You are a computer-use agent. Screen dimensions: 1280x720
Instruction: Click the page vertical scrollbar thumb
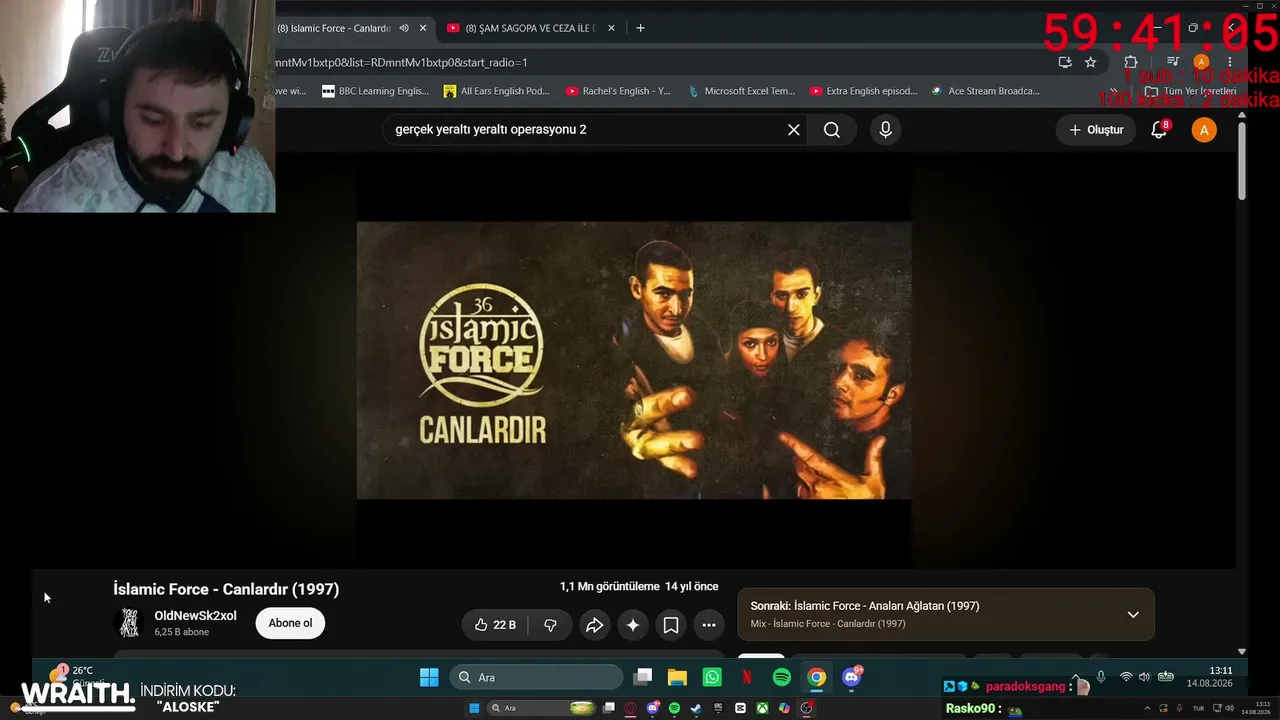(x=1242, y=160)
